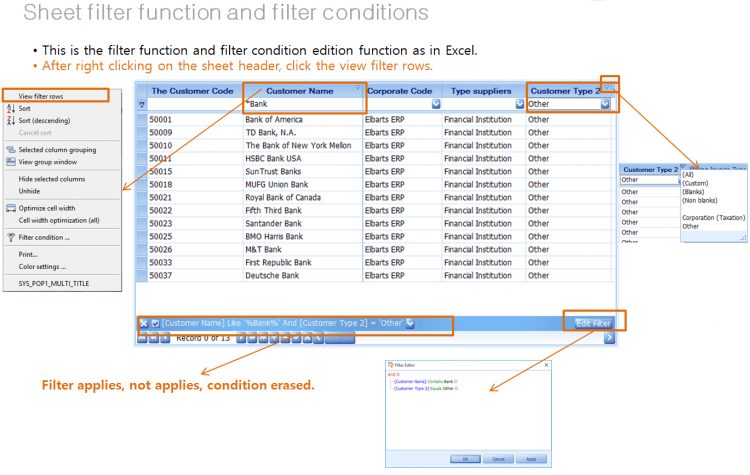Choose Cell width optimization (all)
Screen dimensions: 750x475
pos(59,221)
